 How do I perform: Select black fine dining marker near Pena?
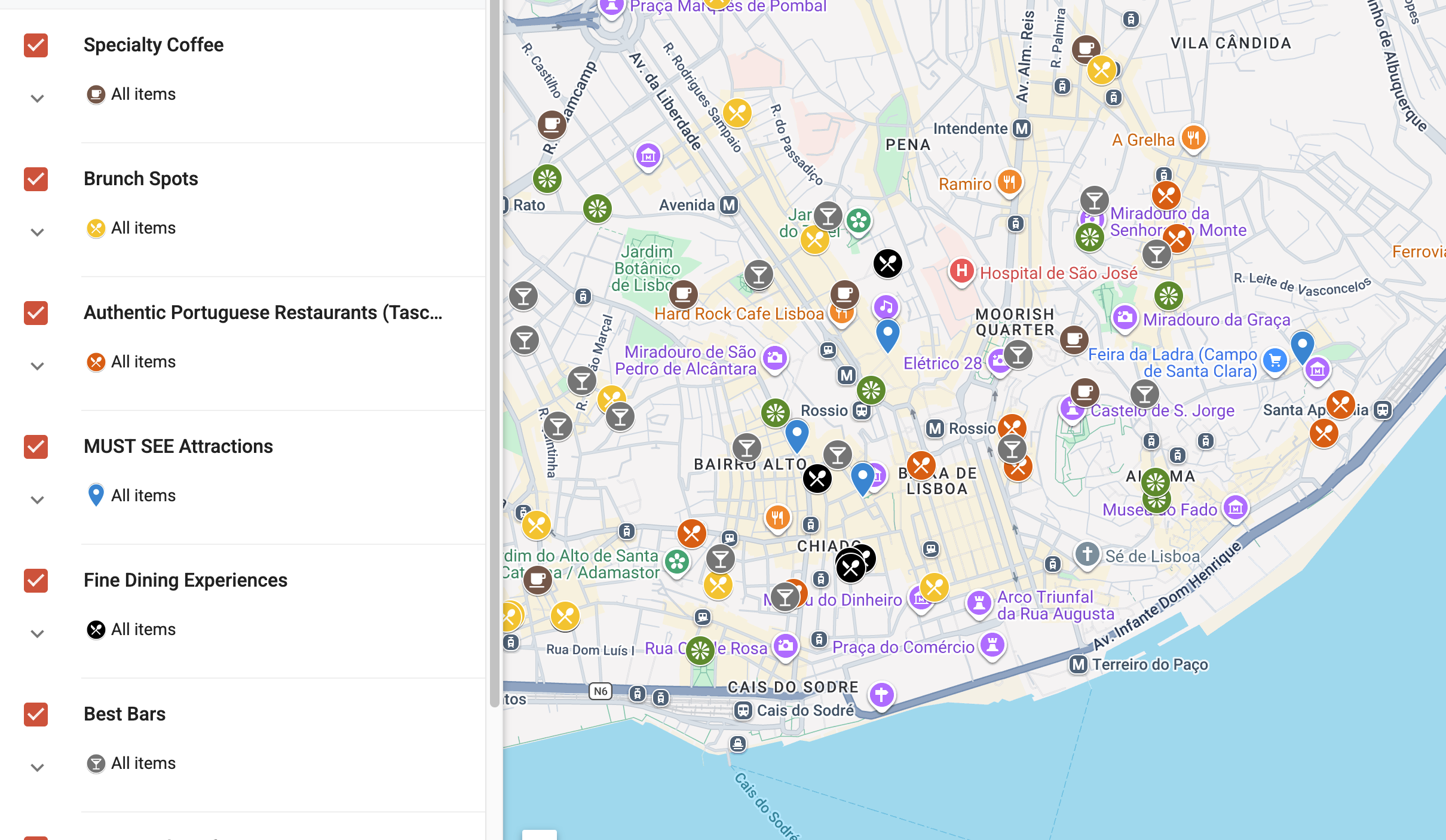pyautogui.click(x=888, y=263)
